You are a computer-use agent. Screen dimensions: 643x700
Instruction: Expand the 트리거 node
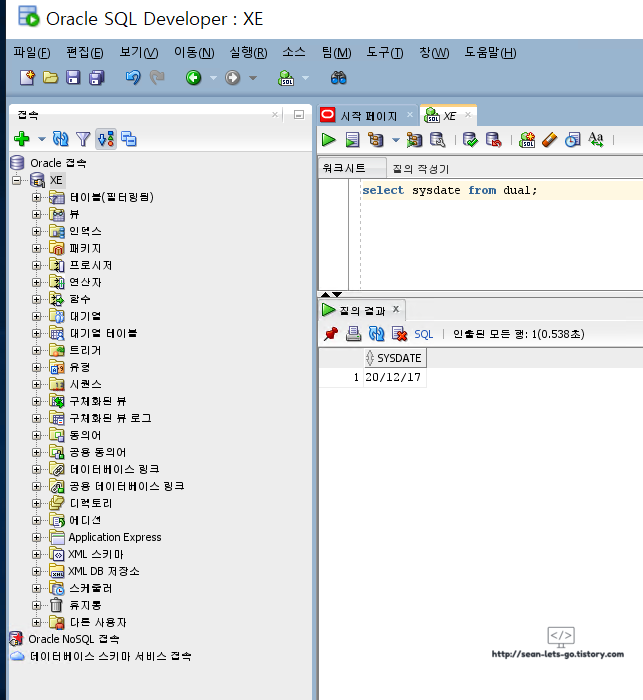click(37, 350)
